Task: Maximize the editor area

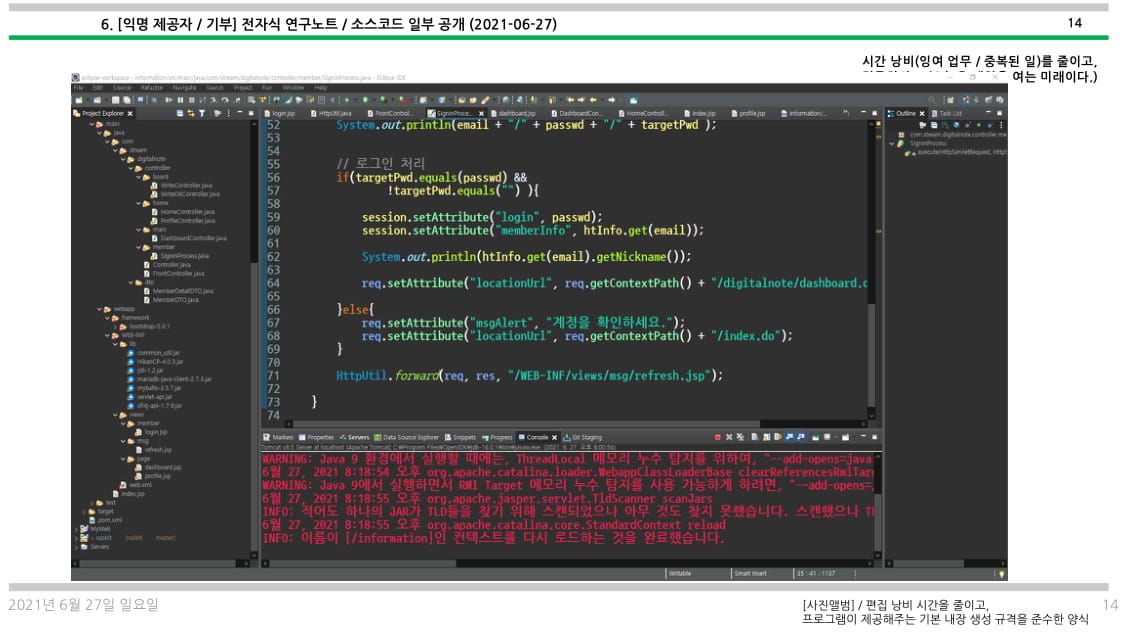Action: click(x=875, y=113)
